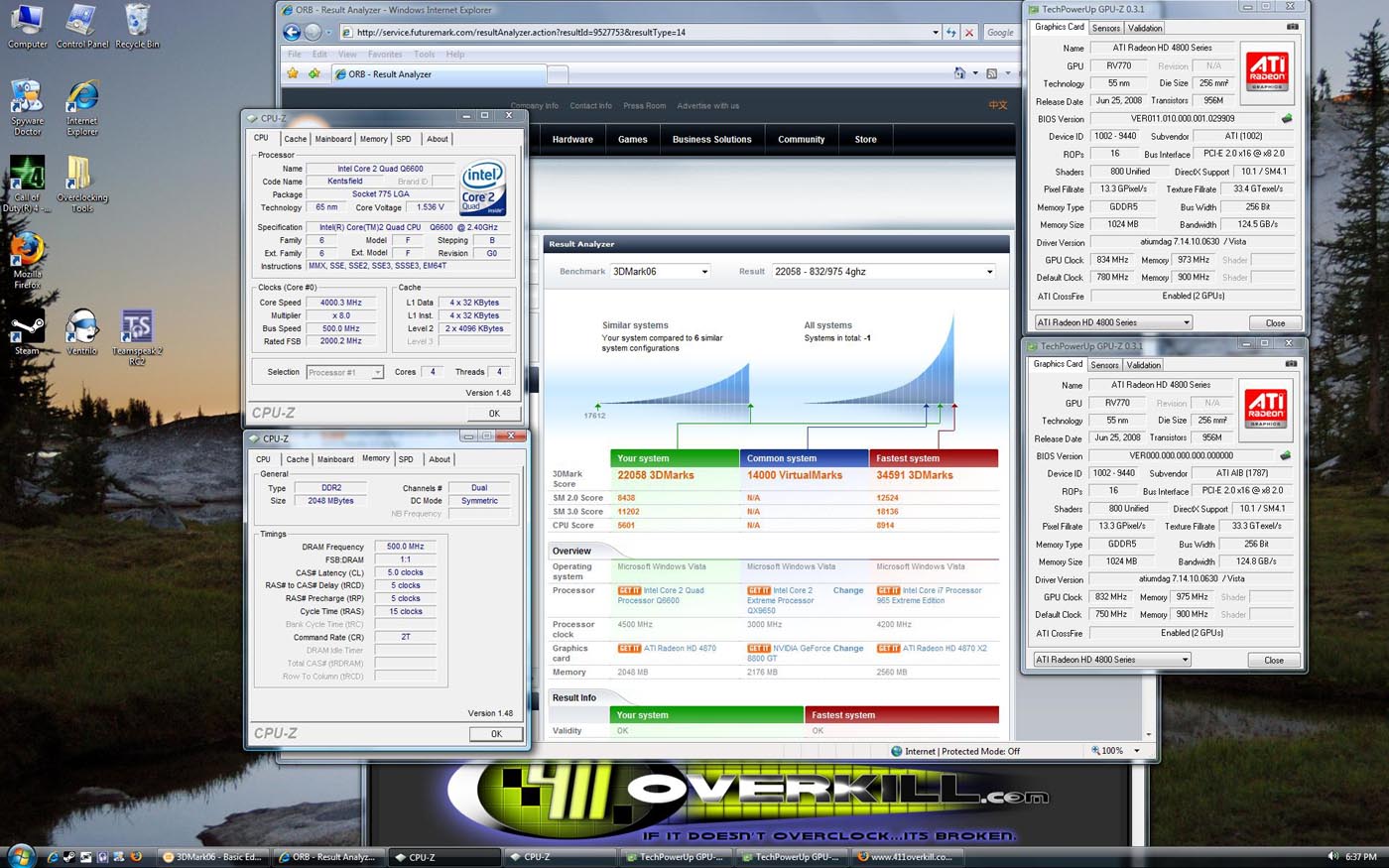
Task: Expand the IE address bar history dropdown
Action: pos(935,32)
